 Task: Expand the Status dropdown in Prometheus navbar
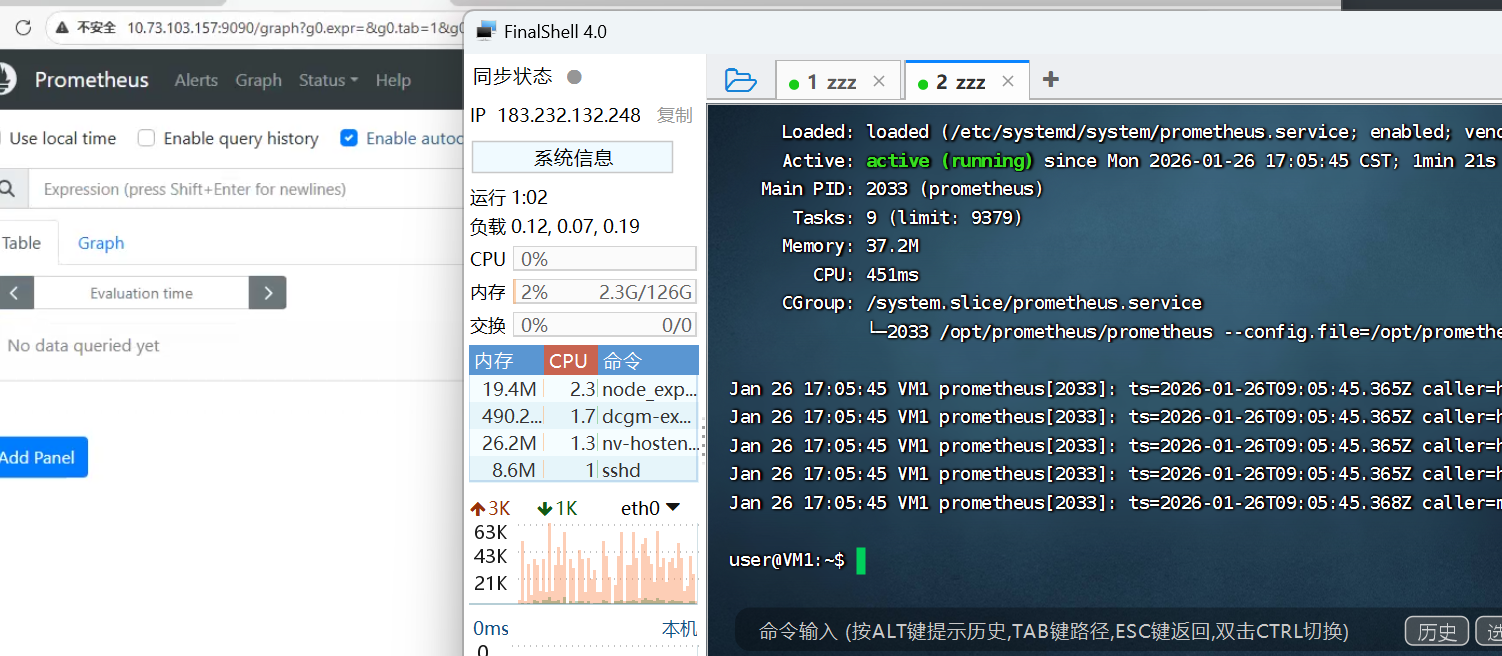(328, 80)
